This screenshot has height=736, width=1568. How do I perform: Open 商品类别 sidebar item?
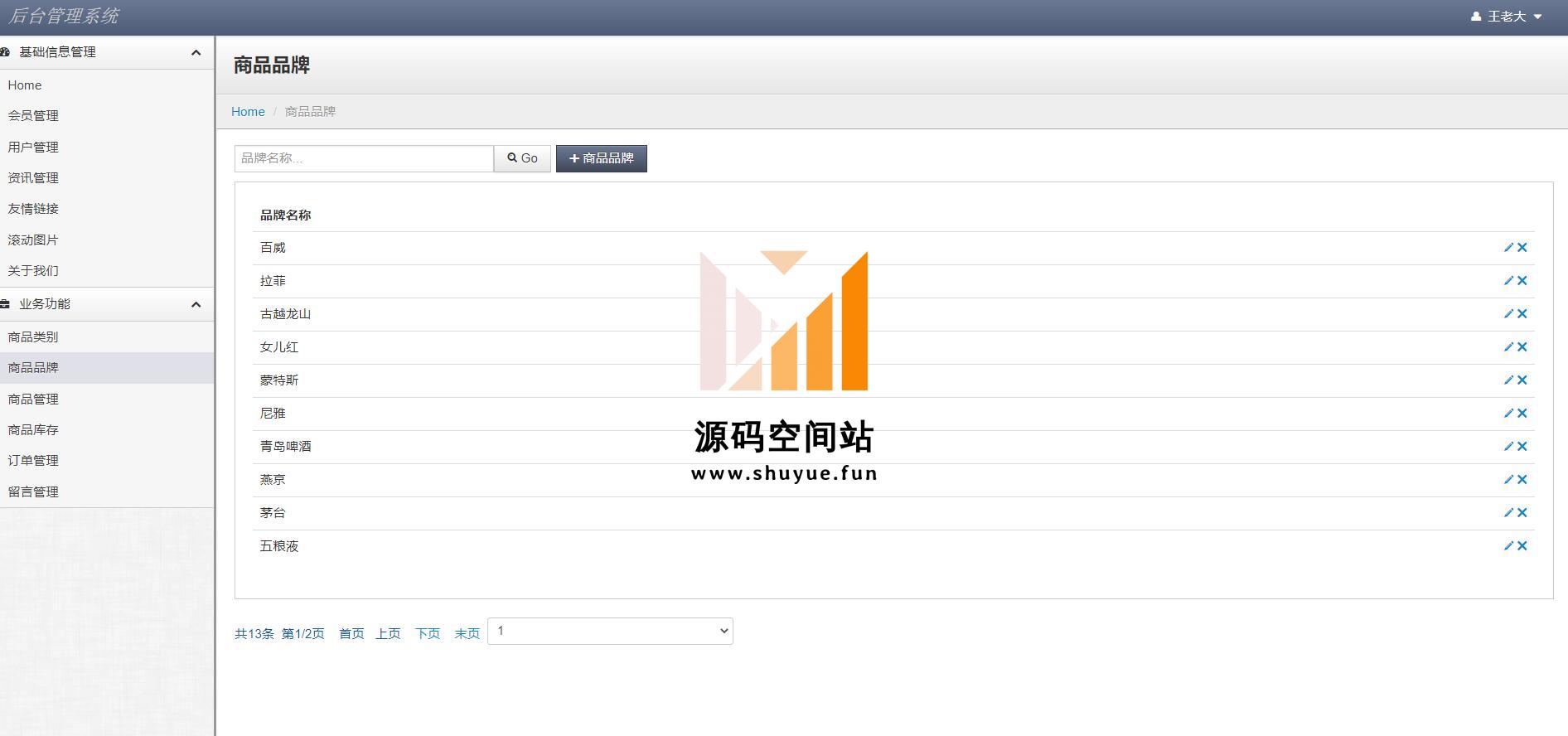(33, 337)
